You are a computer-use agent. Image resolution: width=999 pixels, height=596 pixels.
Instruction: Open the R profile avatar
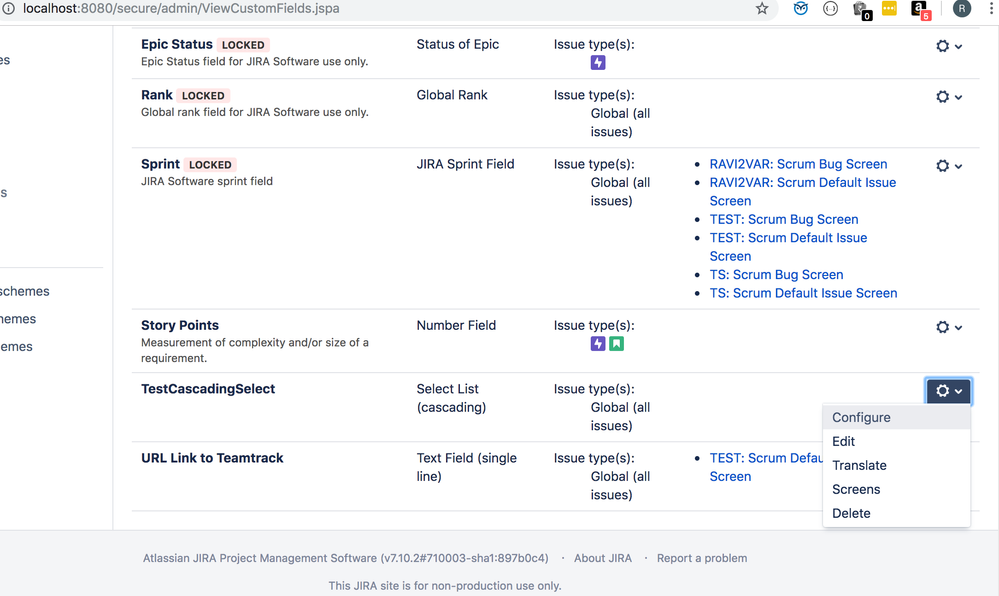pyautogui.click(x=961, y=8)
